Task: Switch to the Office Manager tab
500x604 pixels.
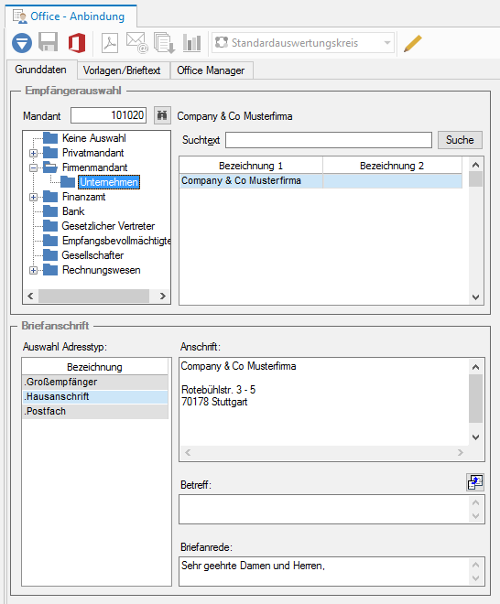Action: [211, 70]
